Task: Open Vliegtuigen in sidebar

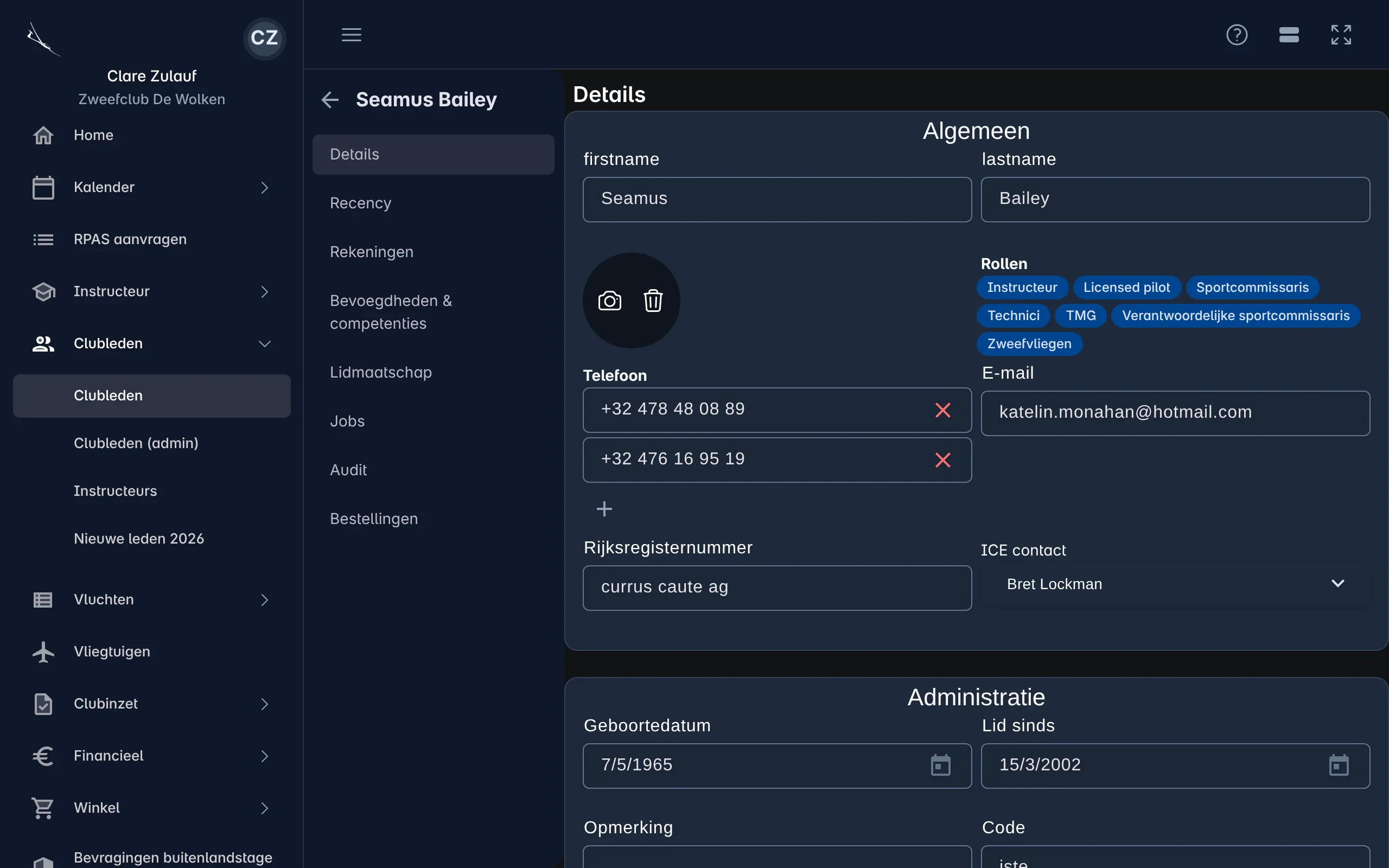Action: 151,652
